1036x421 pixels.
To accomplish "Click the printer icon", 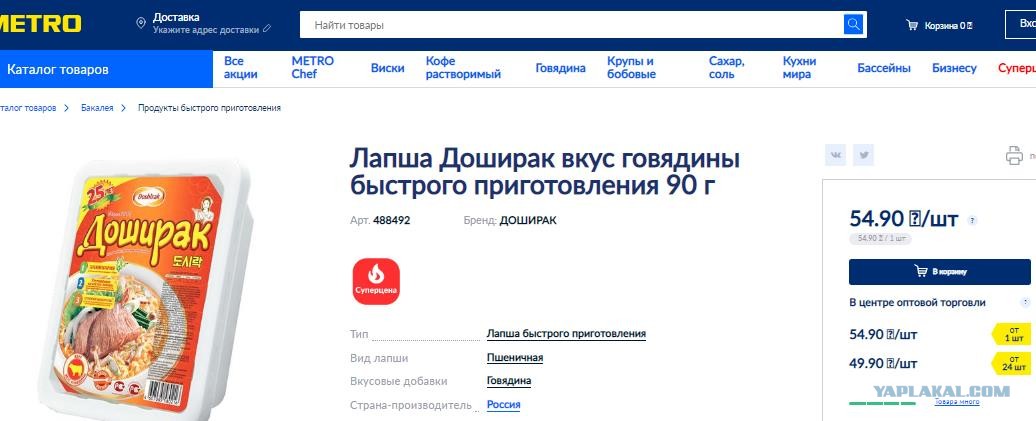I will tap(1014, 156).
